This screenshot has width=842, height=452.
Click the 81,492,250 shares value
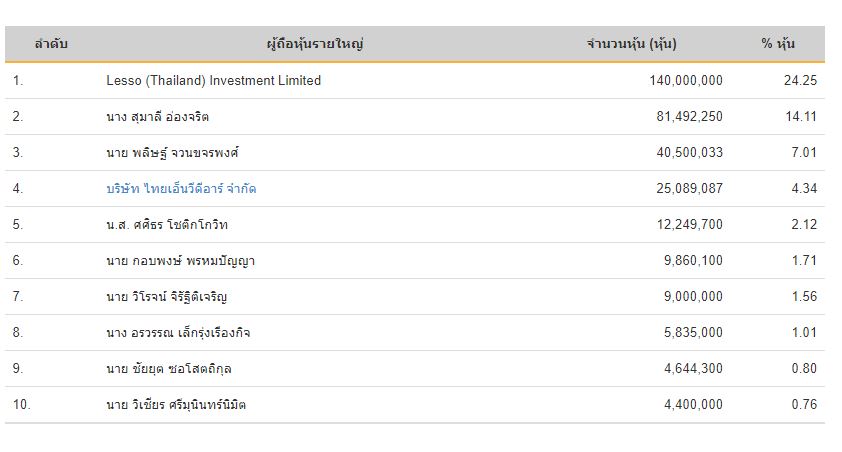coord(689,116)
